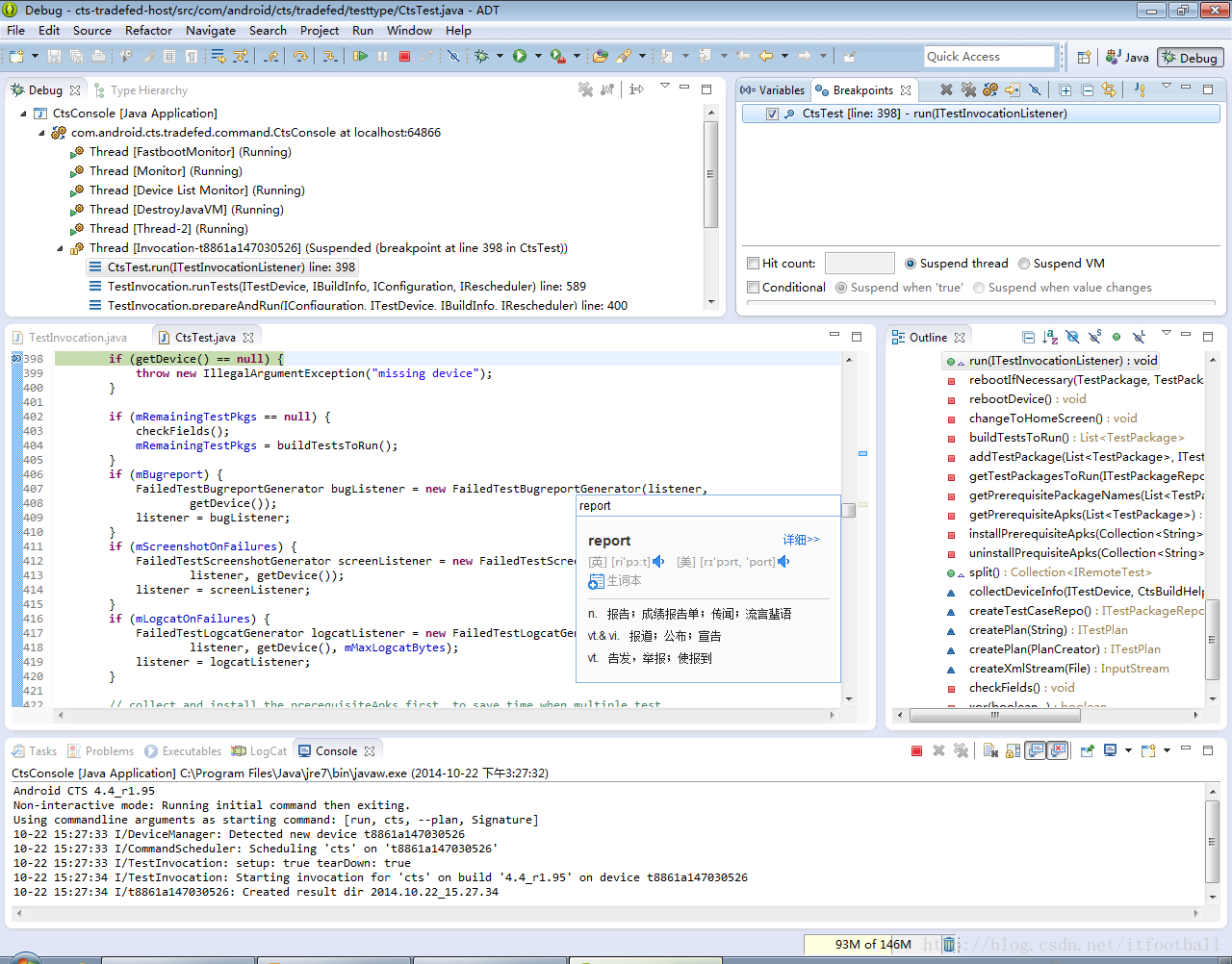Switch to the Java perspective
The image size is (1232, 964).
1127,57
